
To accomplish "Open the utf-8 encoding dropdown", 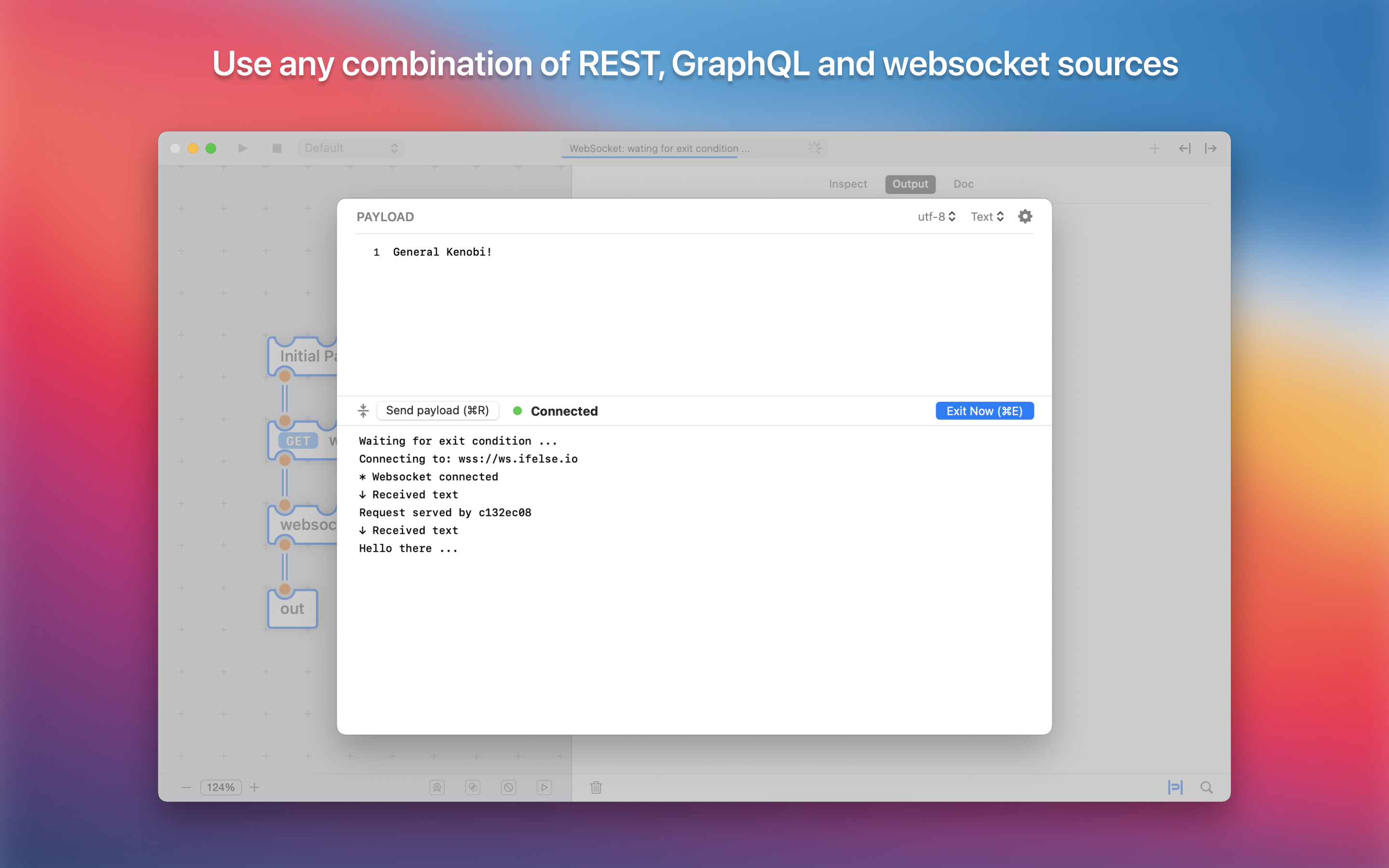I will click(x=936, y=217).
